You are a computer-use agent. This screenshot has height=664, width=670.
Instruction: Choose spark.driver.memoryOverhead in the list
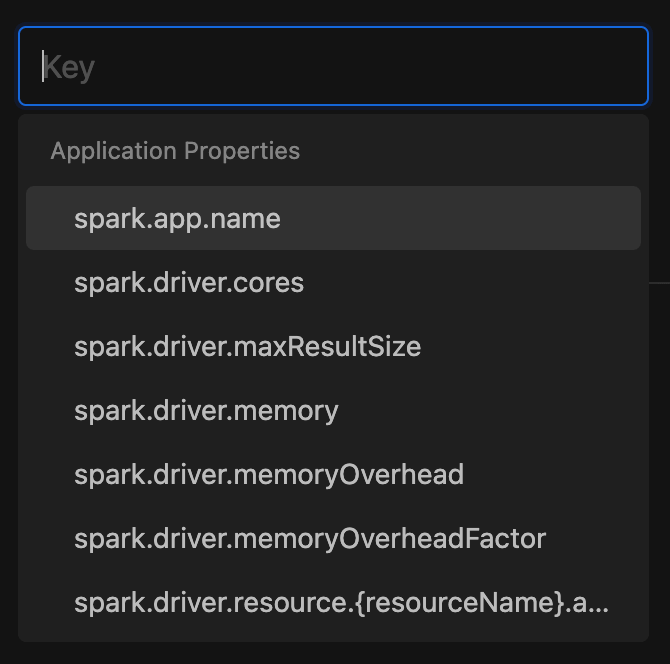click(x=333, y=474)
